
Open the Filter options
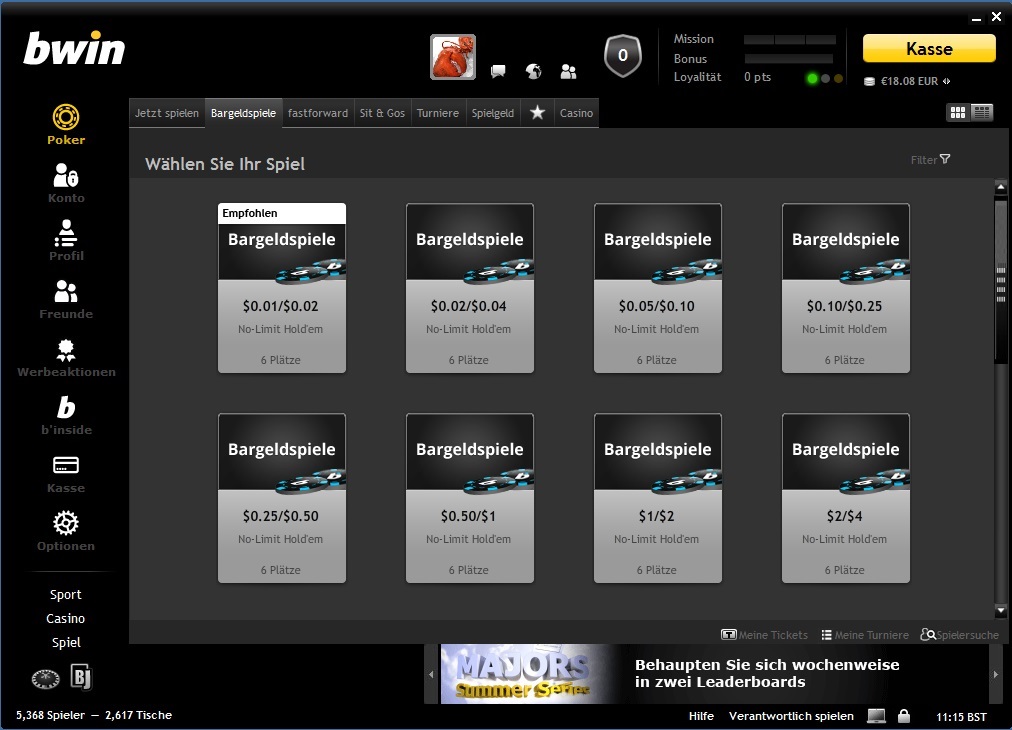point(930,159)
